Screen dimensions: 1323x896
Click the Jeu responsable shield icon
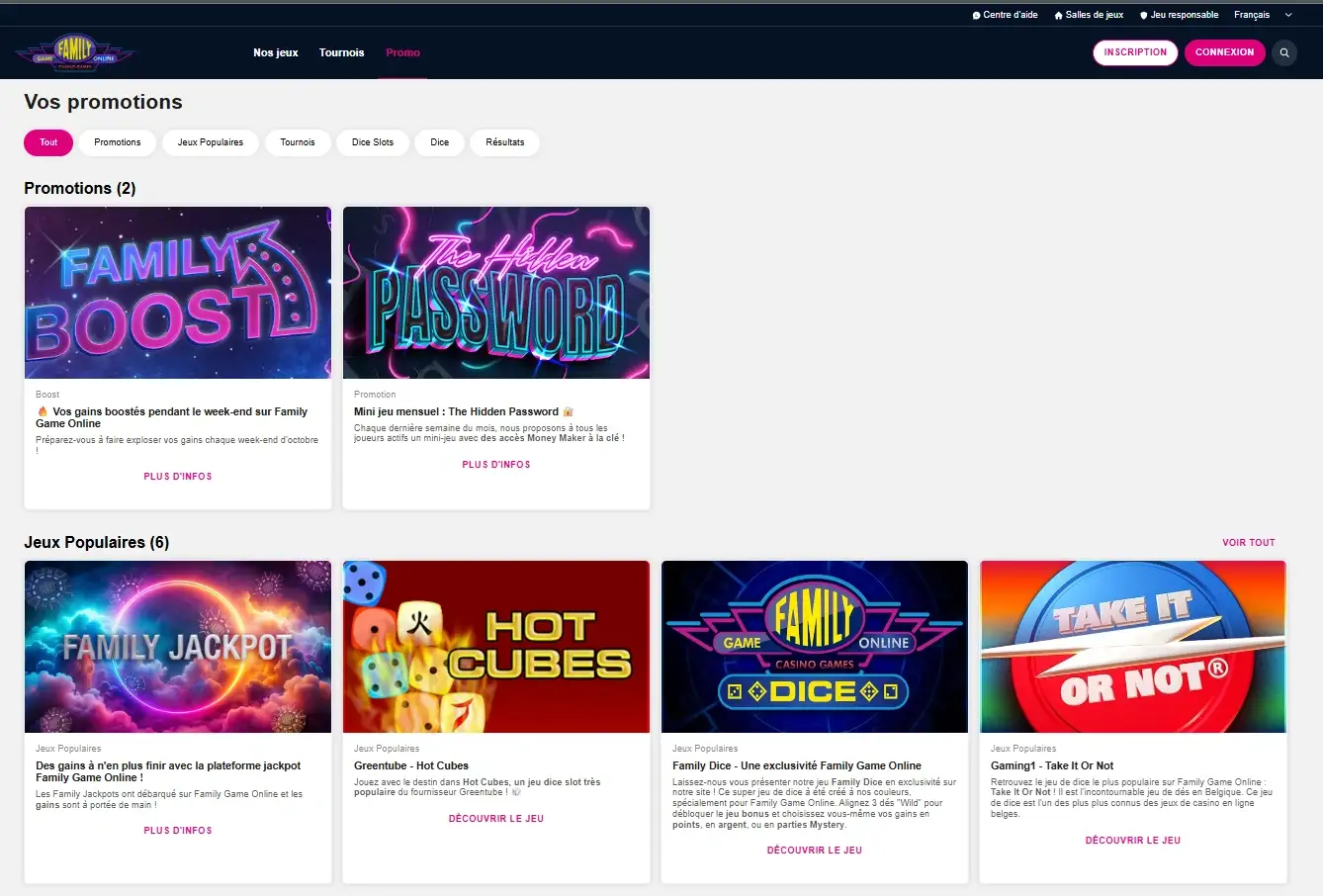[x=1143, y=15]
